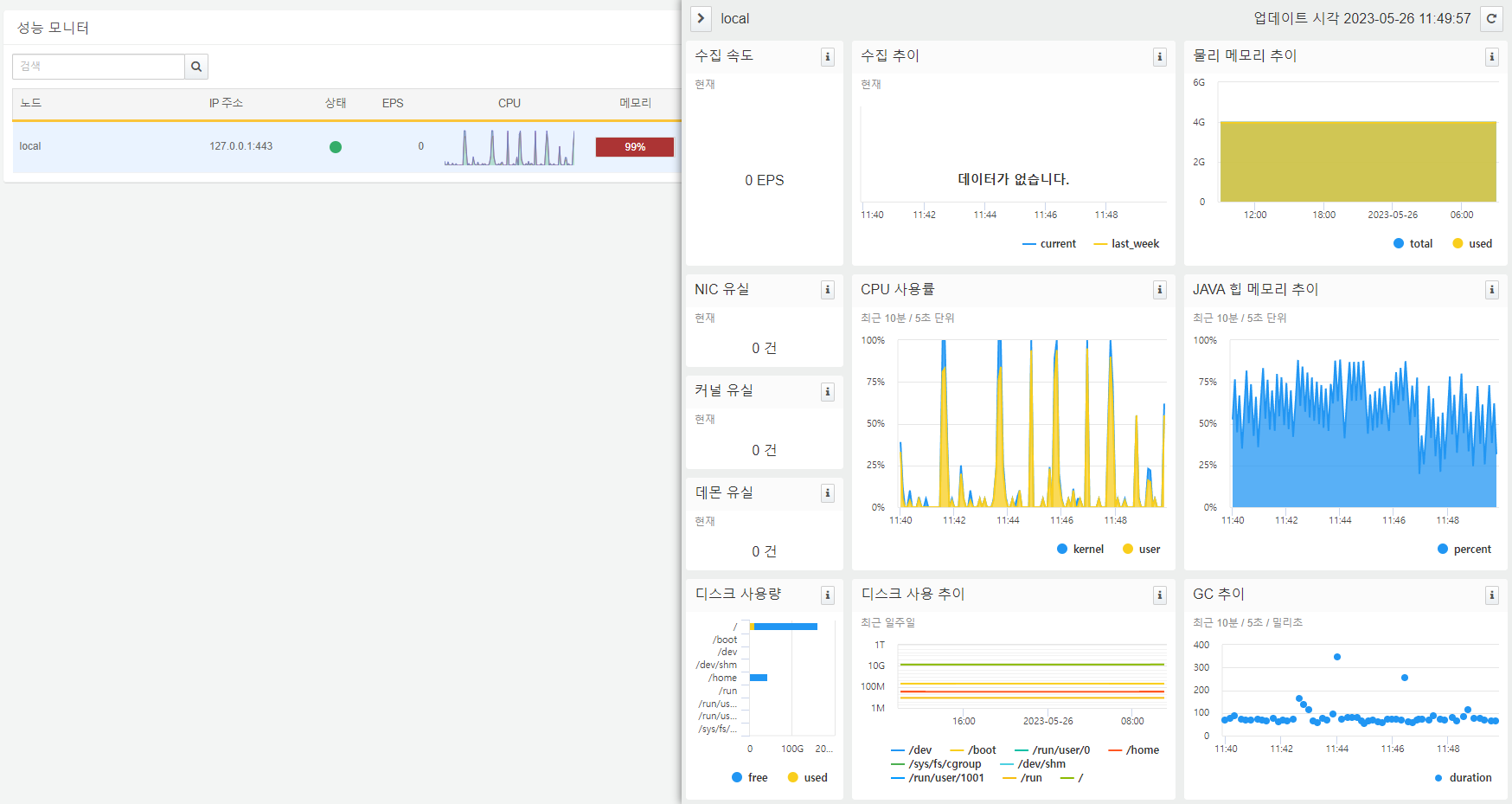Toggle last_week series in 수집 추이 legend

pyautogui.click(x=1126, y=244)
